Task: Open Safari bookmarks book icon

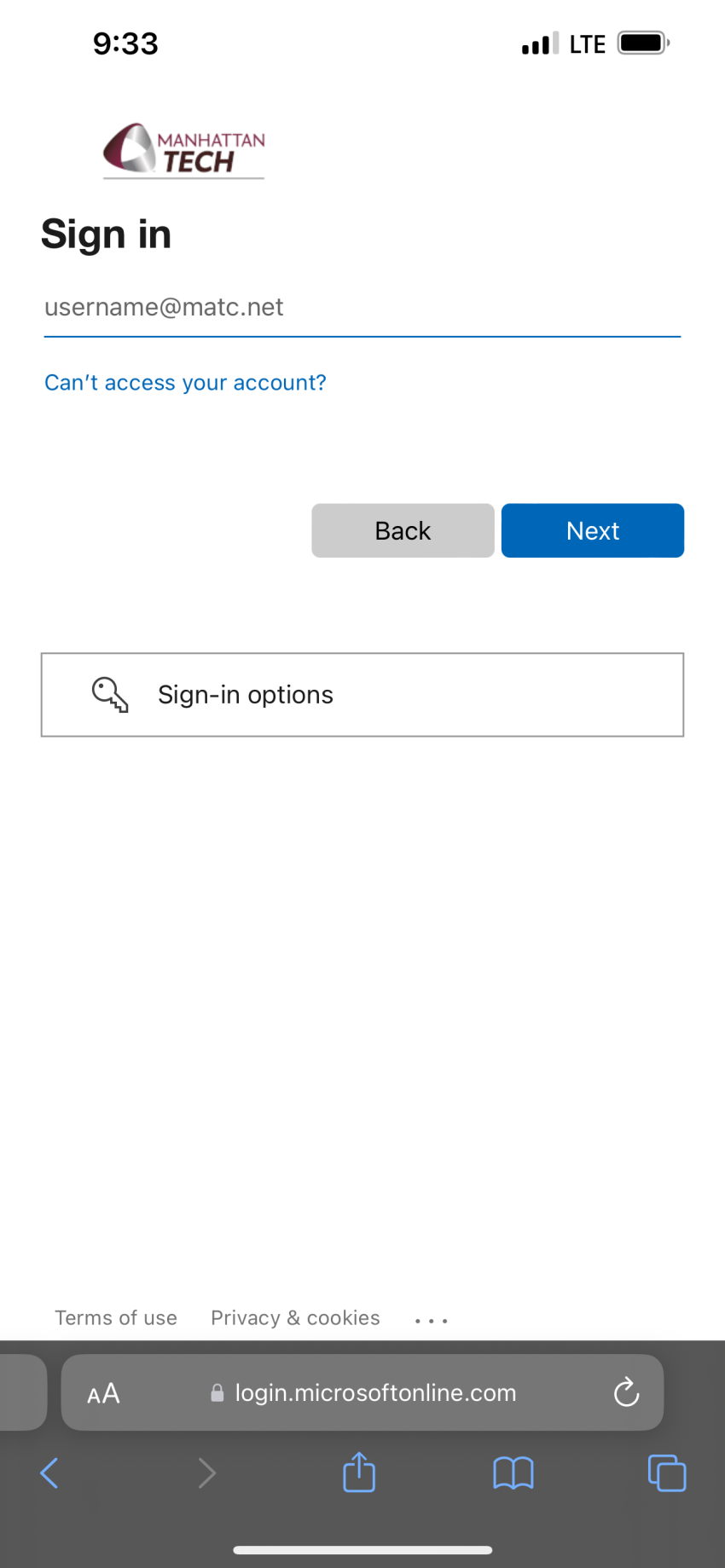Action: (x=513, y=1473)
